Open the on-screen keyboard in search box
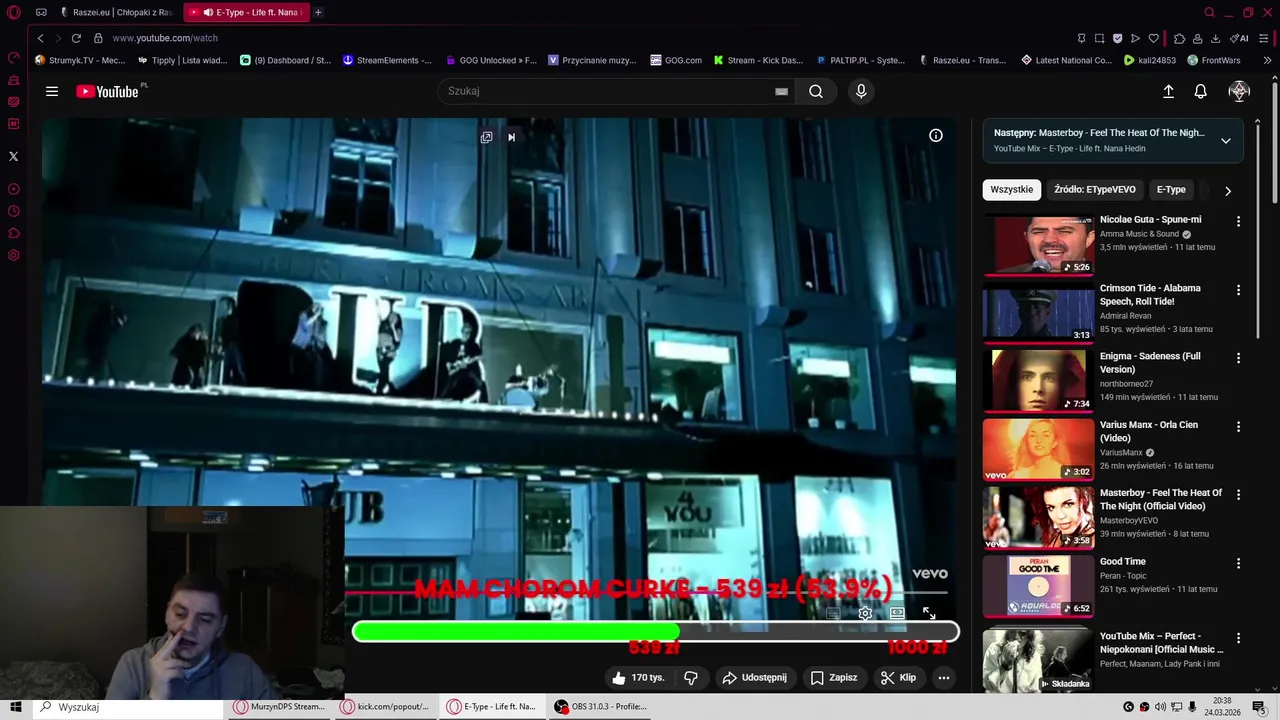Screen dimensions: 1280x720 pyautogui.click(x=781, y=91)
